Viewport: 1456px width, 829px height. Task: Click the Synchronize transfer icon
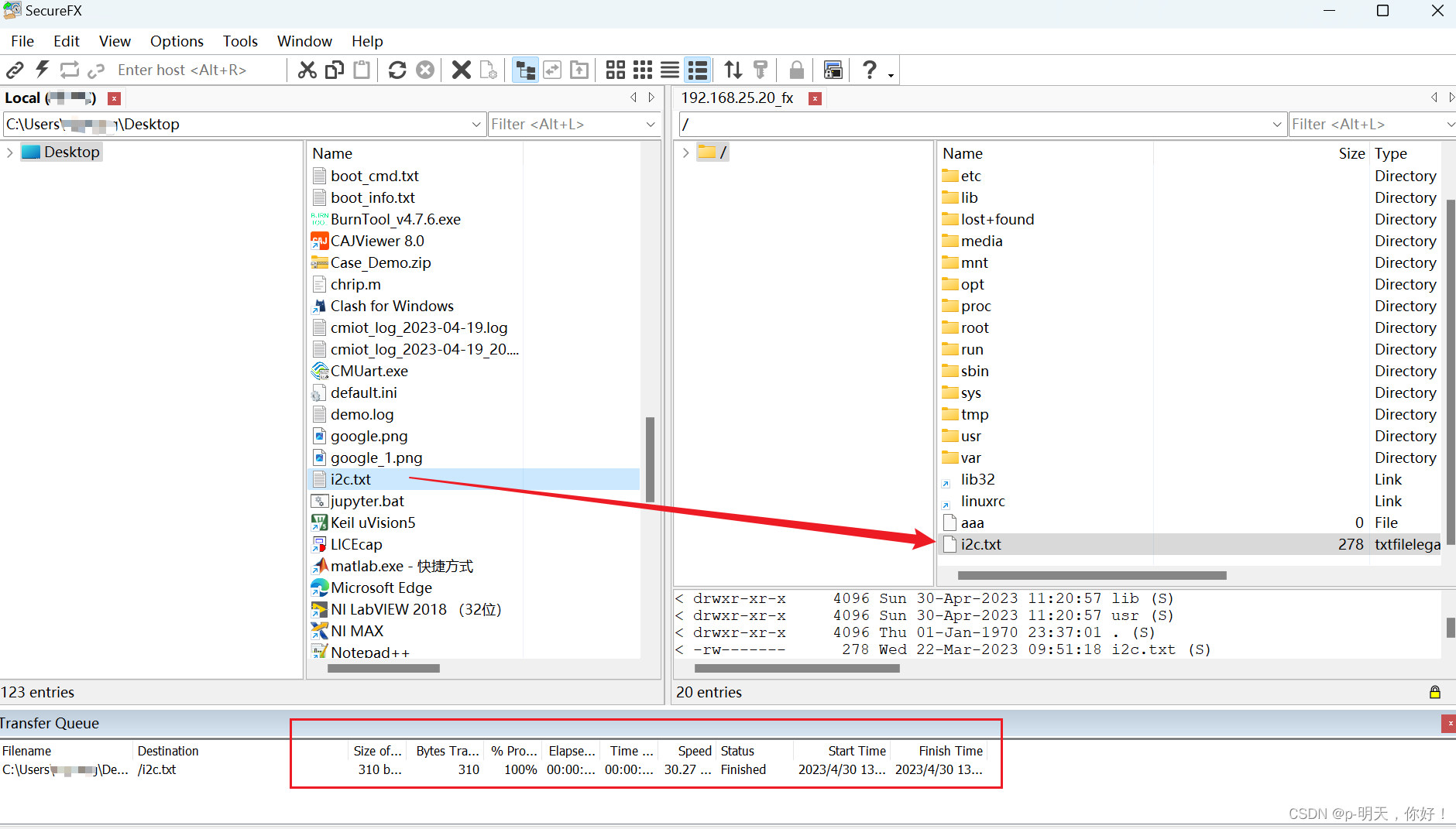(552, 70)
